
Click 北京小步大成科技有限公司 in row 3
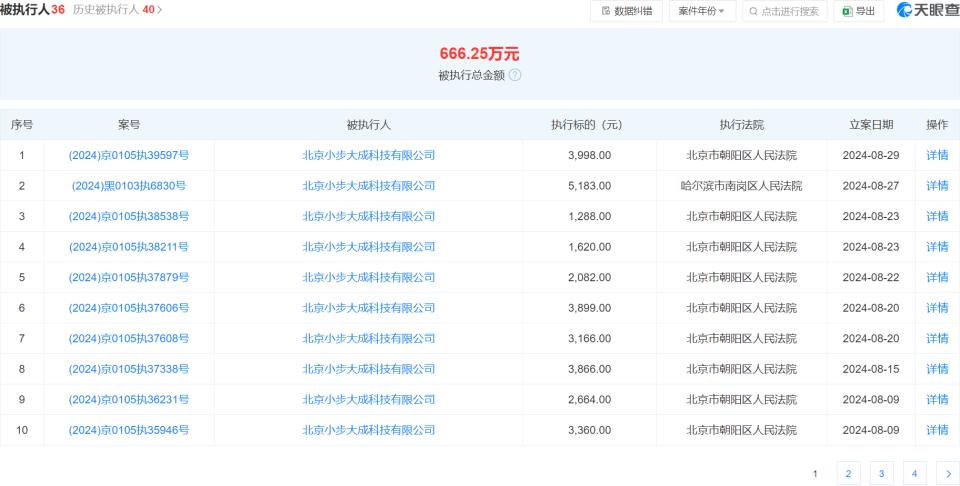coord(369,216)
